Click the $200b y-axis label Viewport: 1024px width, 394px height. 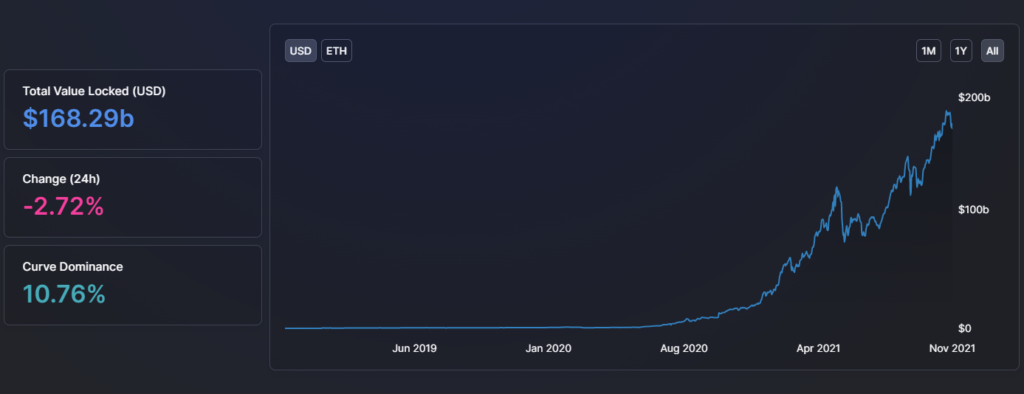click(974, 98)
